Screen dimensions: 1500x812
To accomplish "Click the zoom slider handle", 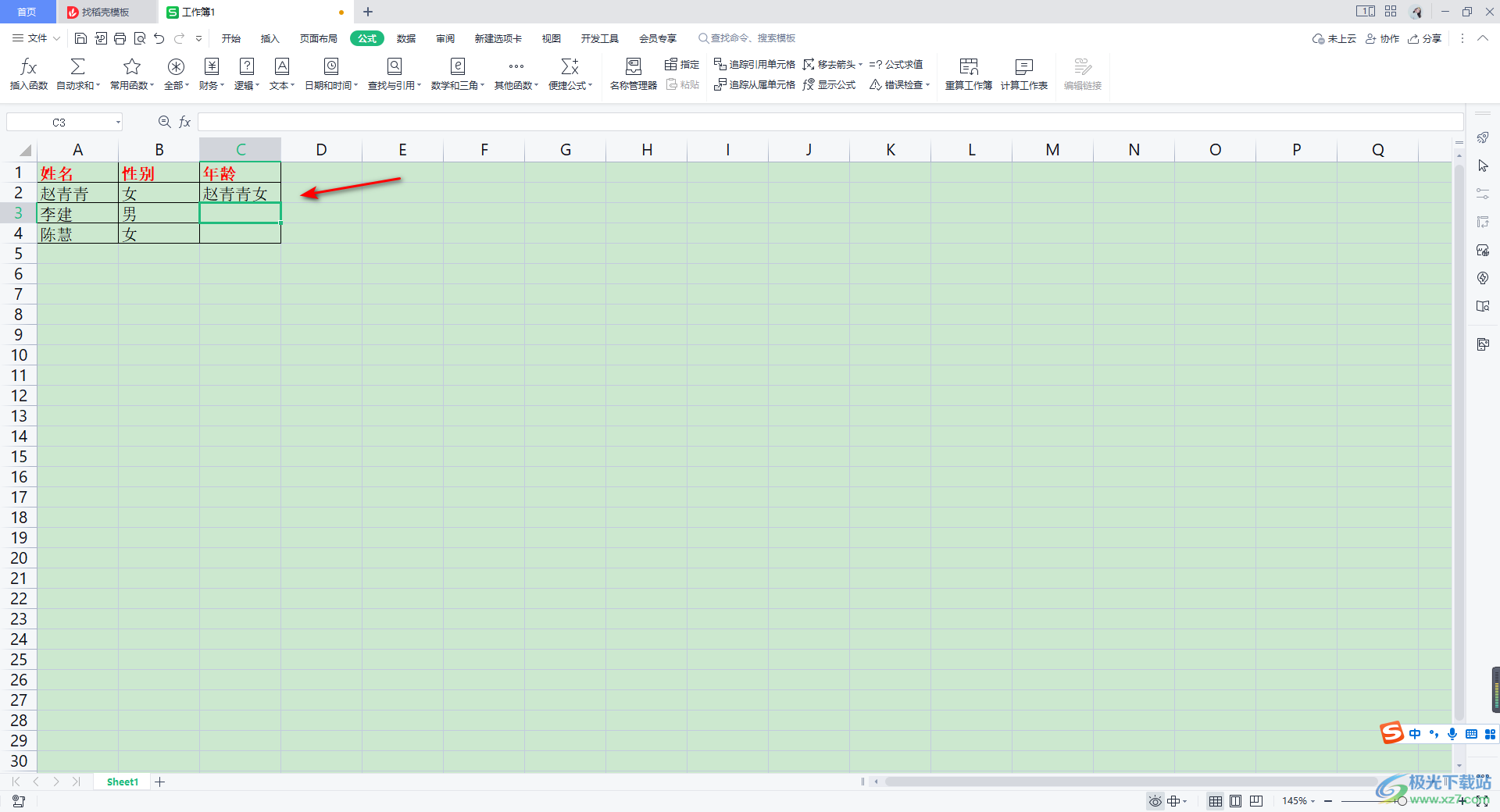I will (x=1402, y=801).
